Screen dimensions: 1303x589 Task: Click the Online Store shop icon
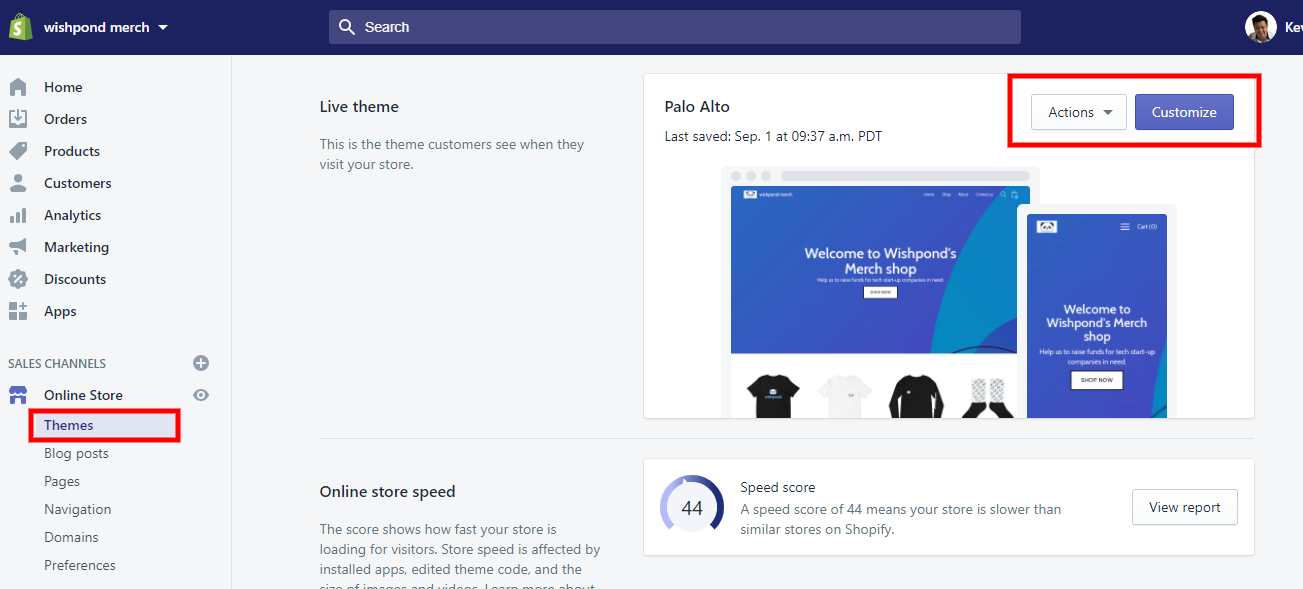coord(18,395)
